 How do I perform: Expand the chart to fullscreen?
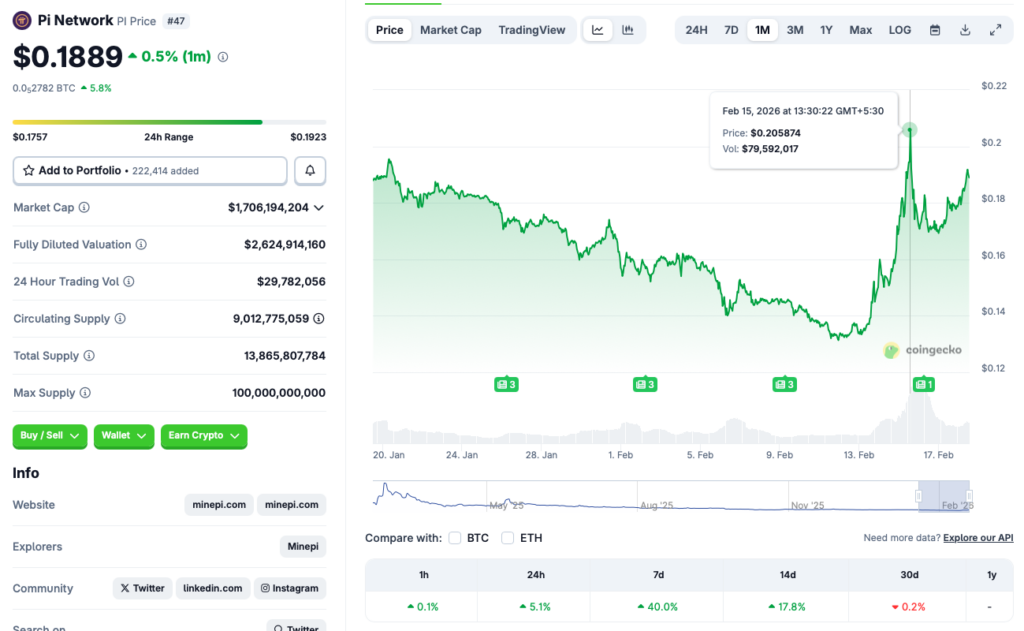[995, 30]
